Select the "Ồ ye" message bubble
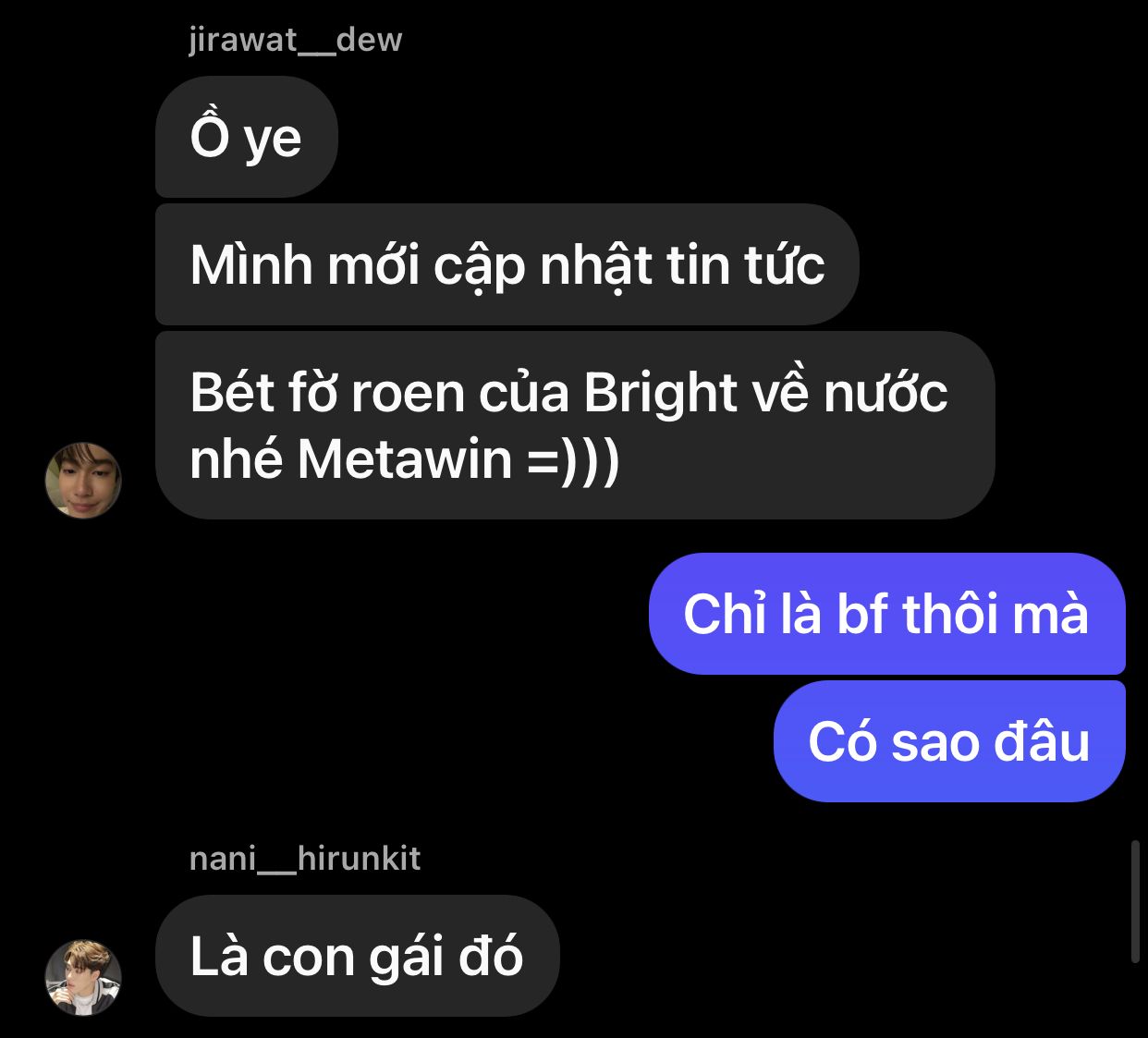 pos(246,137)
